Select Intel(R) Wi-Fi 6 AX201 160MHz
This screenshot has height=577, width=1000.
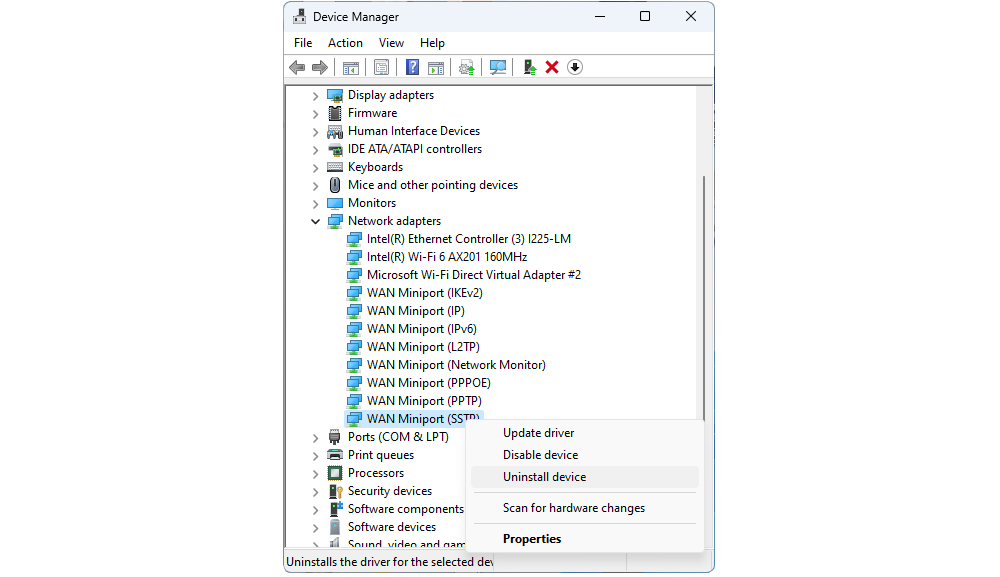point(446,257)
